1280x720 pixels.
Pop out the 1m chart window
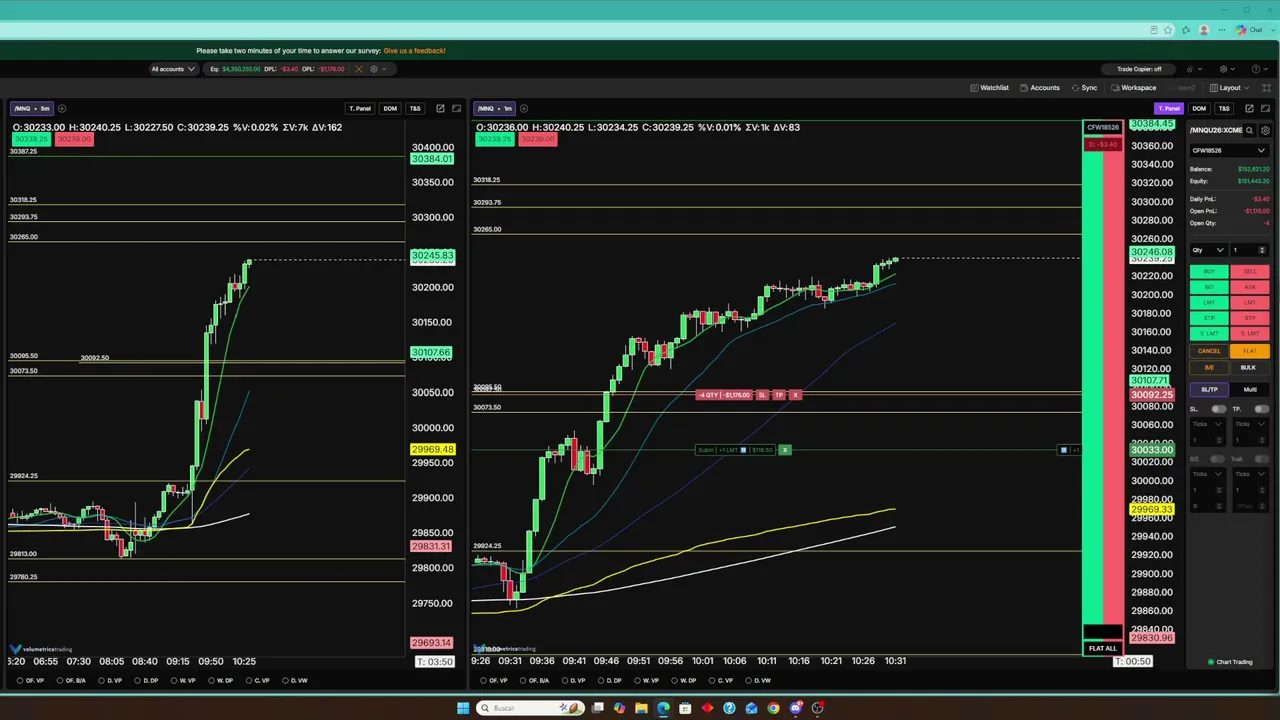[1249, 108]
